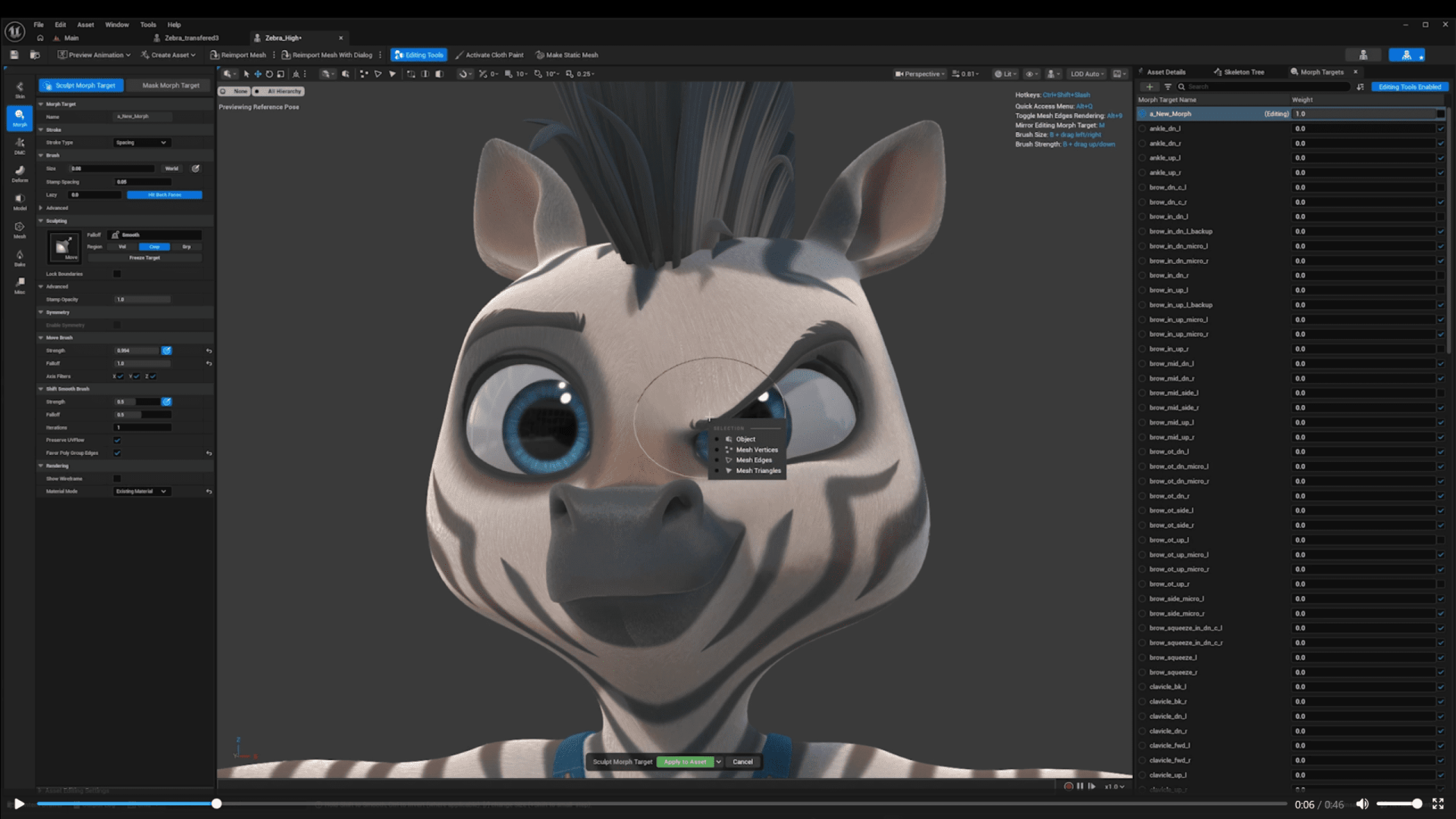Viewport: 1456px width, 819px height.
Task: Reset Material Mode to default
Action: (209, 491)
